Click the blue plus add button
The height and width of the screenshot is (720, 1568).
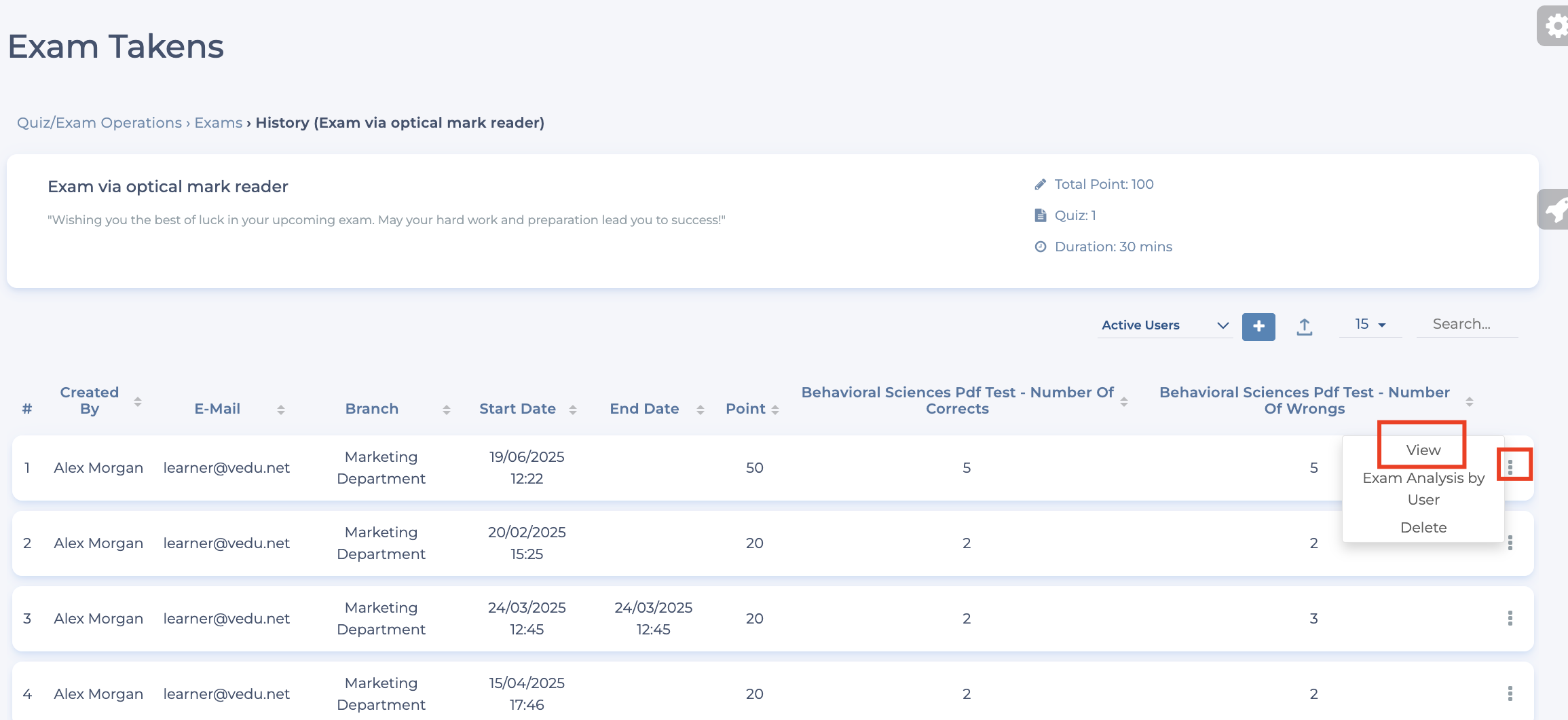click(x=1258, y=326)
